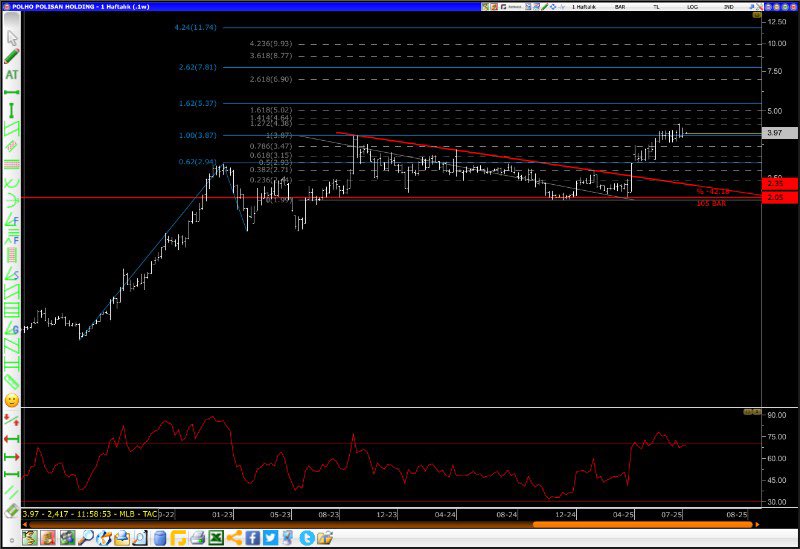800x549 pixels.
Task: Click the printer icon in bottom toolbar
Action: tap(197, 538)
